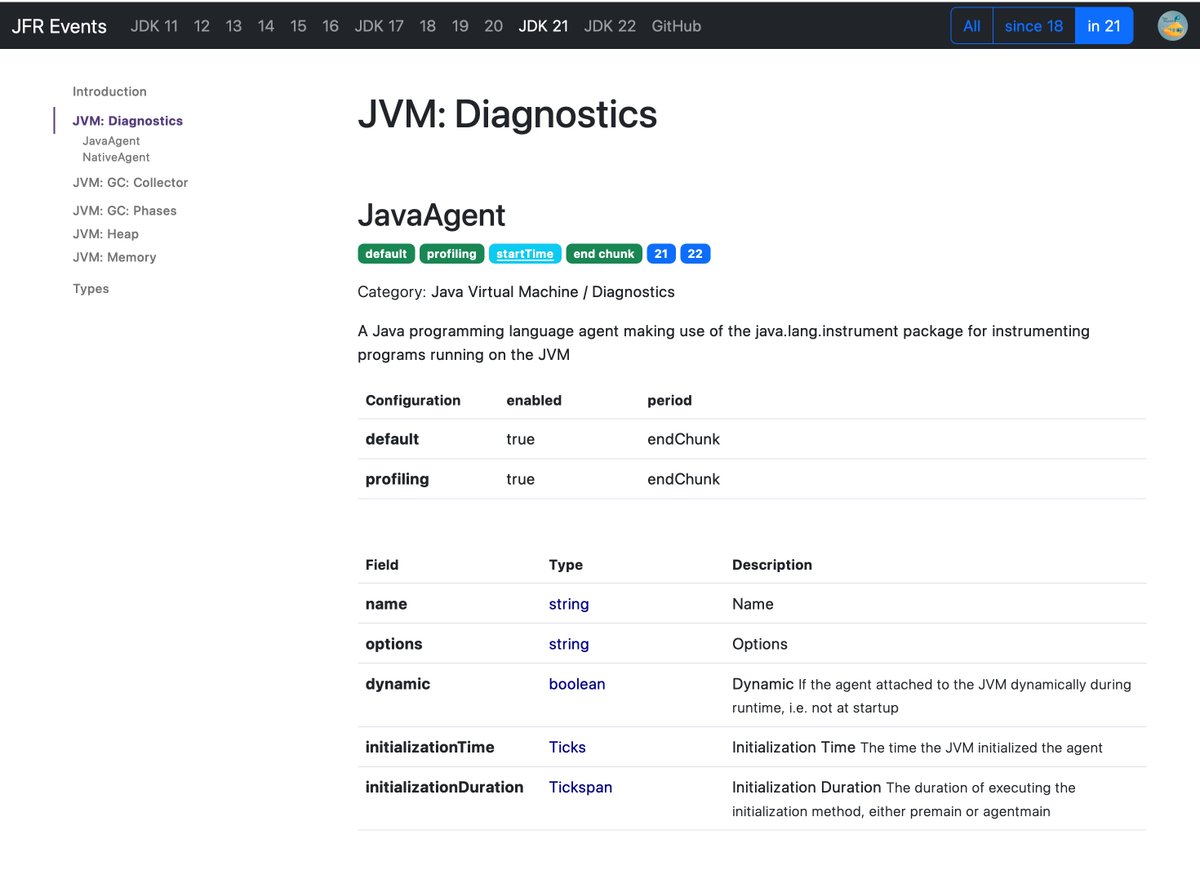Click the string type link for options
Screen dimensions: 1200x888
(569, 644)
